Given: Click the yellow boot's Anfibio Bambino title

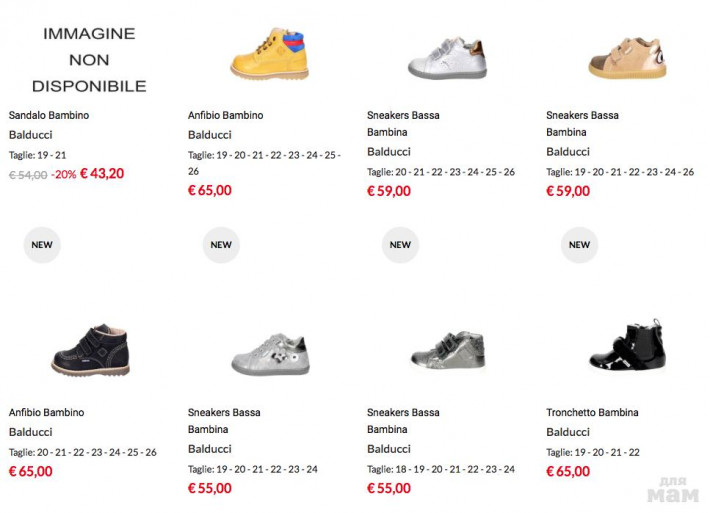Looking at the screenshot, I should point(226,115).
